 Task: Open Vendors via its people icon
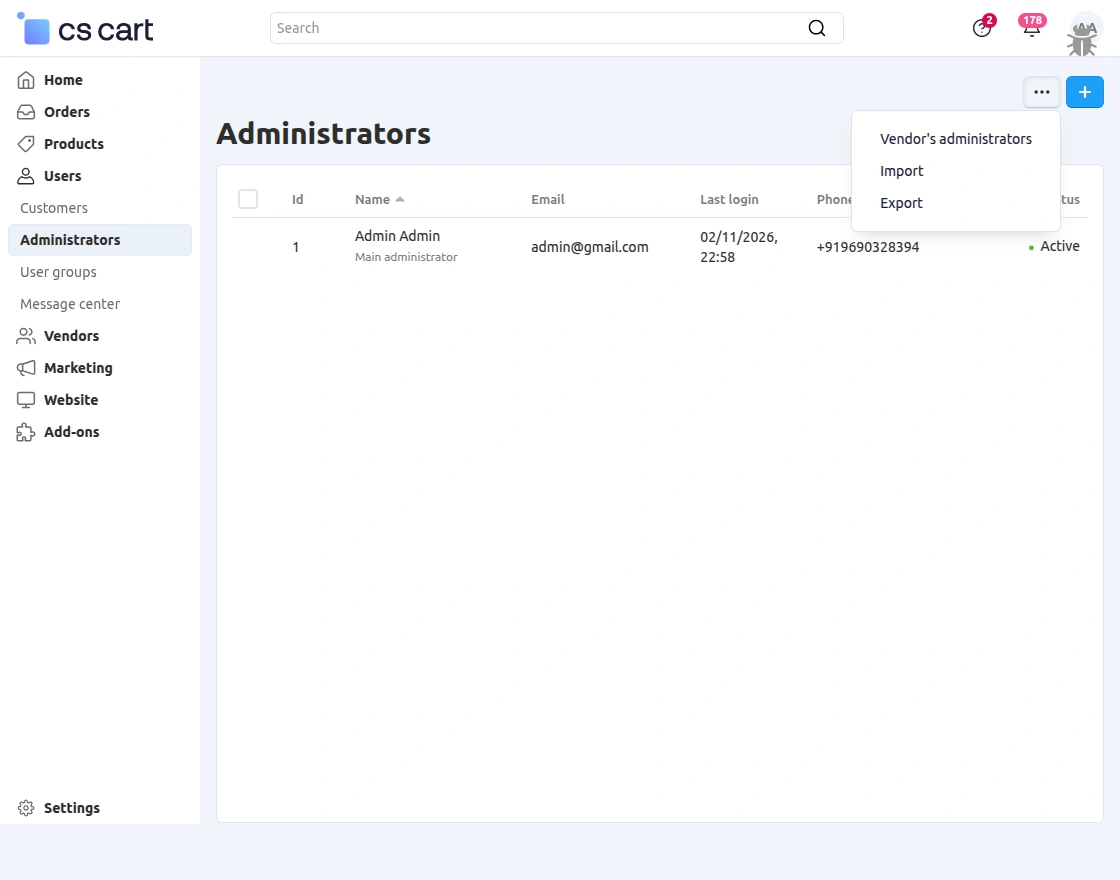[25, 336]
